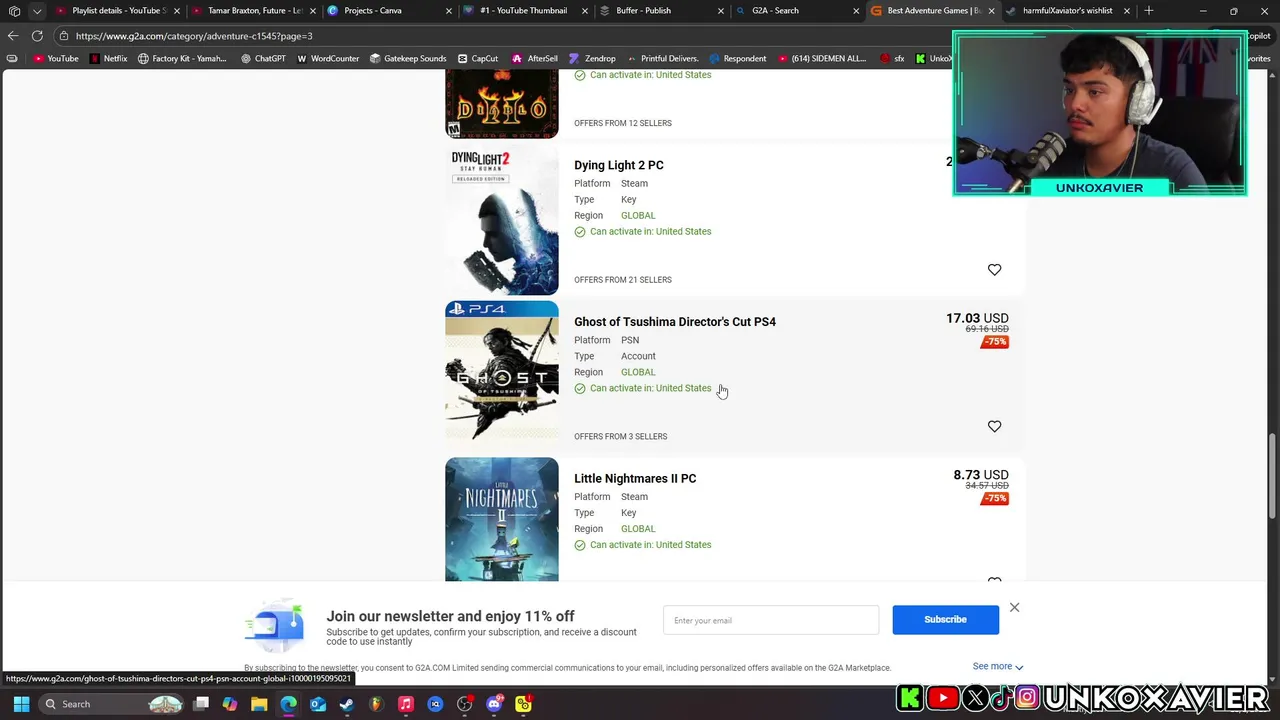The height and width of the screenshot is (720, 1280).
Task: Open AfterSell bookmark
Action: point(535,59)
